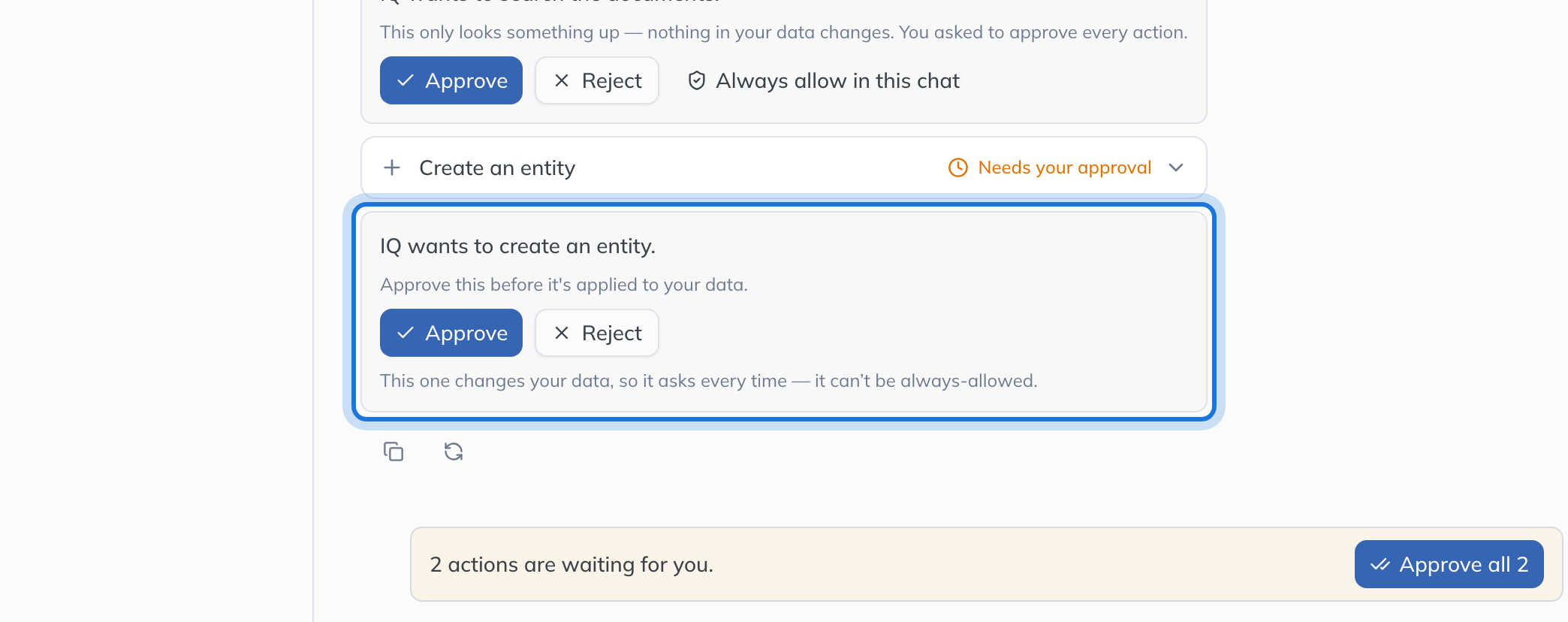Click the "IQ wants to create an entity." heading
Screen dimensions: 1568x622
(x=517, y=246)
